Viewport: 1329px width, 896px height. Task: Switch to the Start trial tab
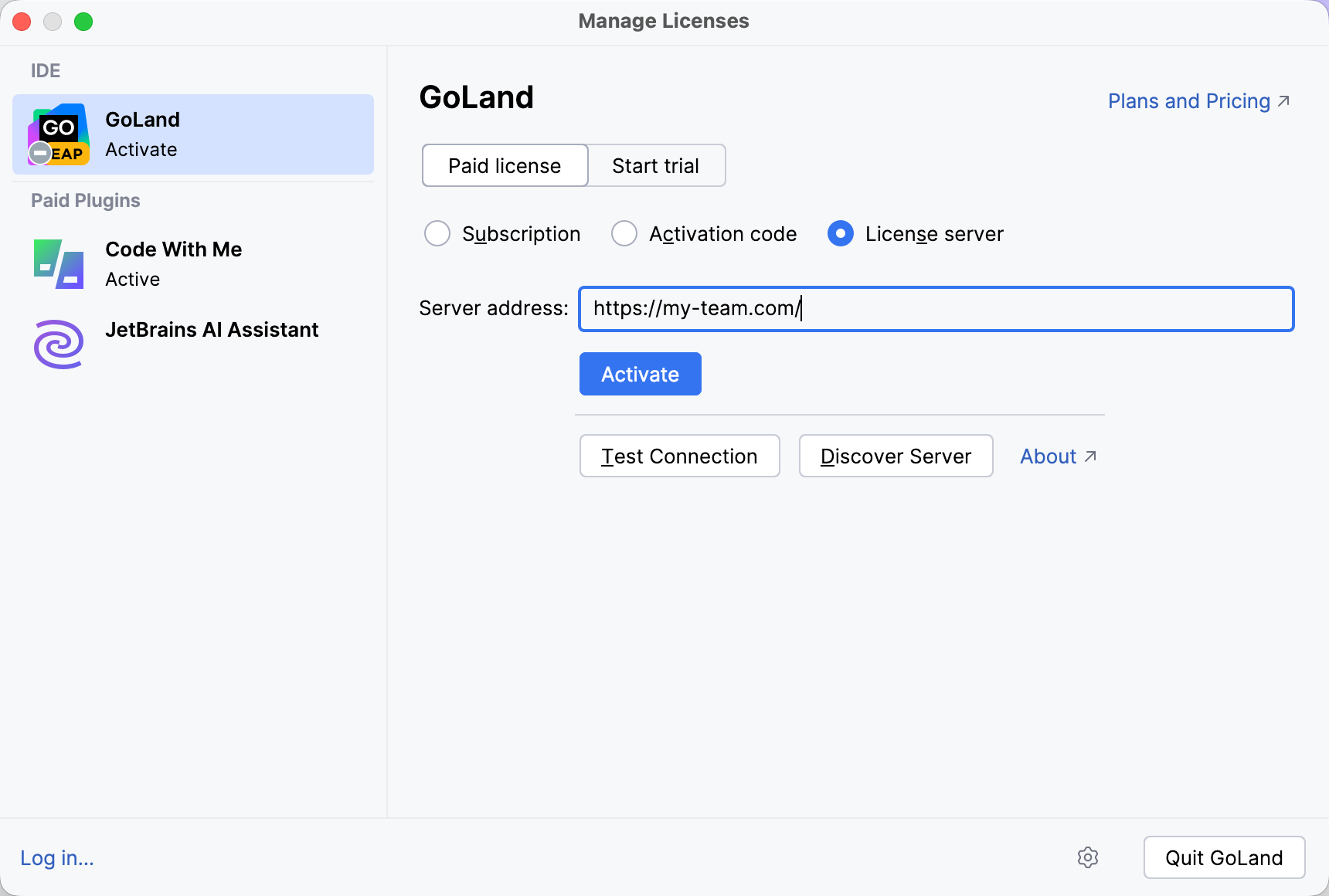[x=656, y=165]
